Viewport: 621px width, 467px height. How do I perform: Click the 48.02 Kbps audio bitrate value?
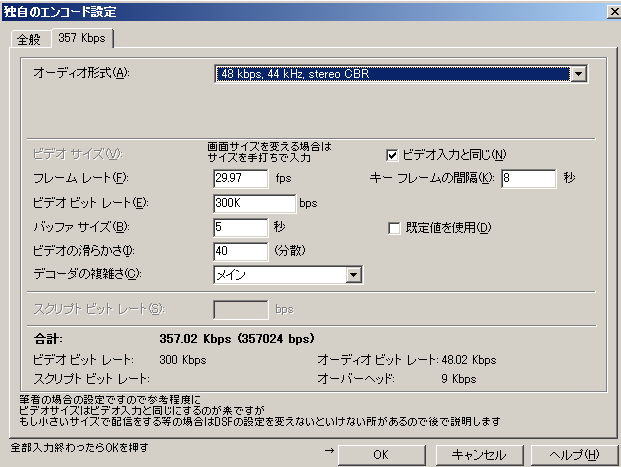coord(469,360)
